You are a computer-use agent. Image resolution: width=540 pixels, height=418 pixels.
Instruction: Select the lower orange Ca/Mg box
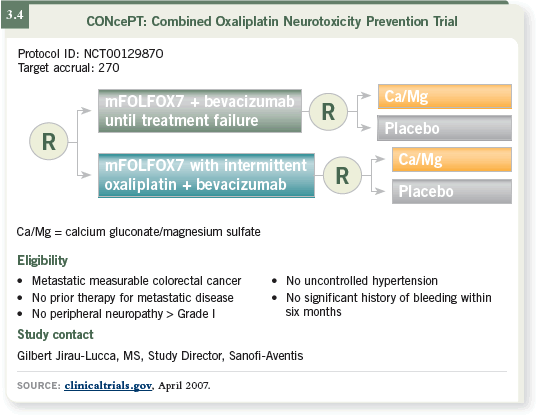pyautogui.click(x=452, y=159)
